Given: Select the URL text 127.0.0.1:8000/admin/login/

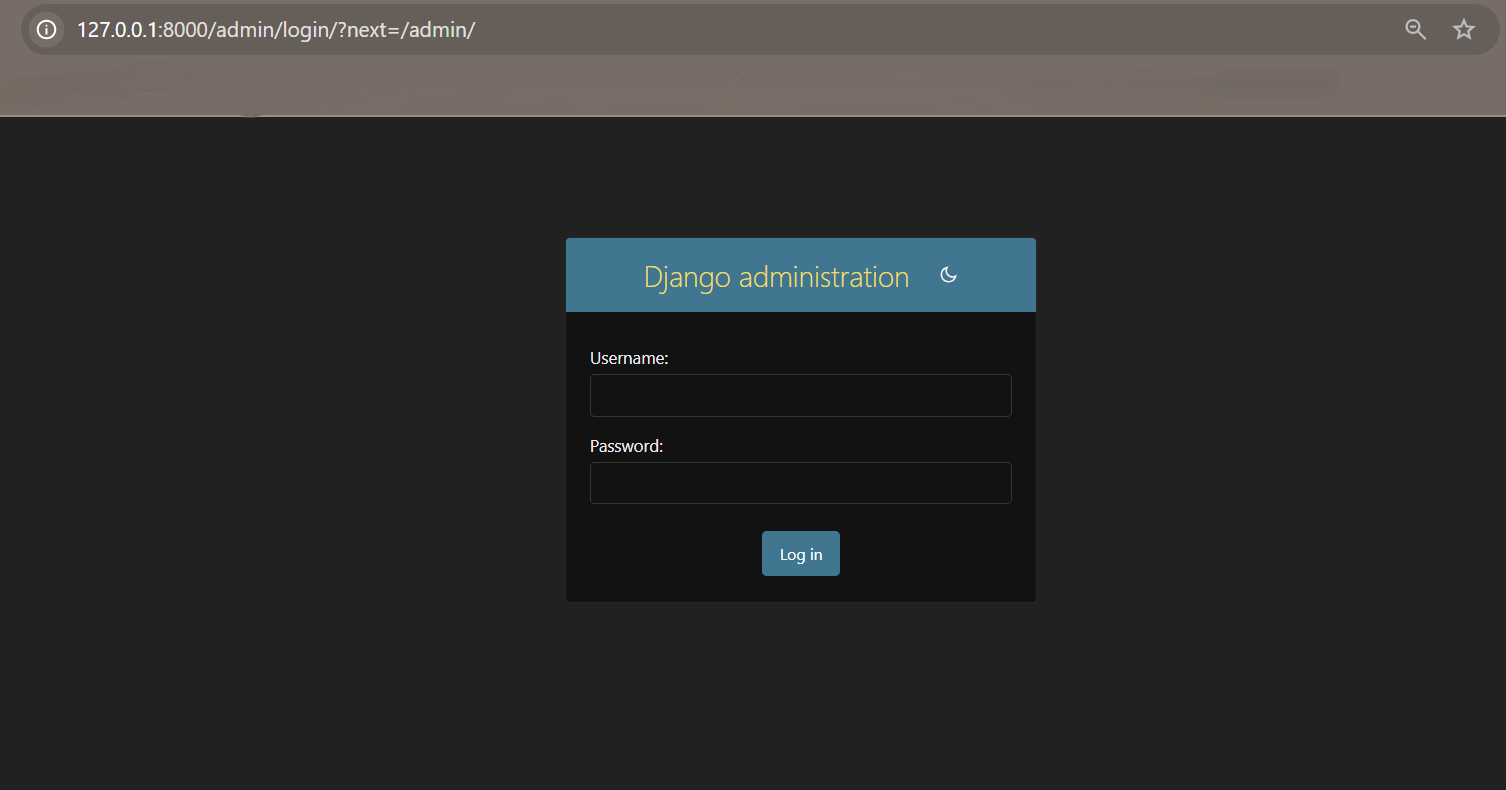Looking at the screenshot, I should click(275, 29).
